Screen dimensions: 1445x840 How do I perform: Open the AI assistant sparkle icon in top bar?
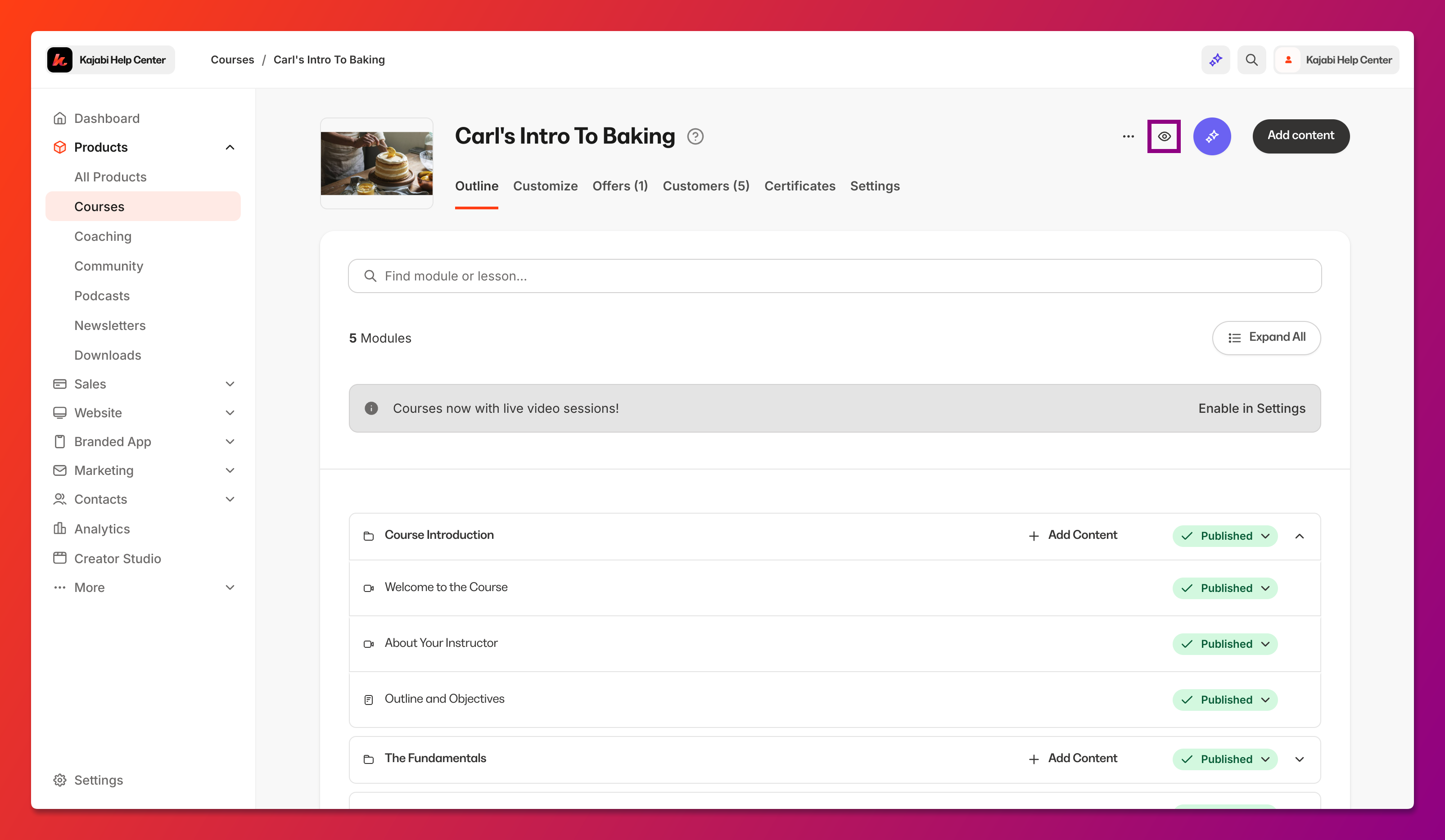pos(1215,59)
